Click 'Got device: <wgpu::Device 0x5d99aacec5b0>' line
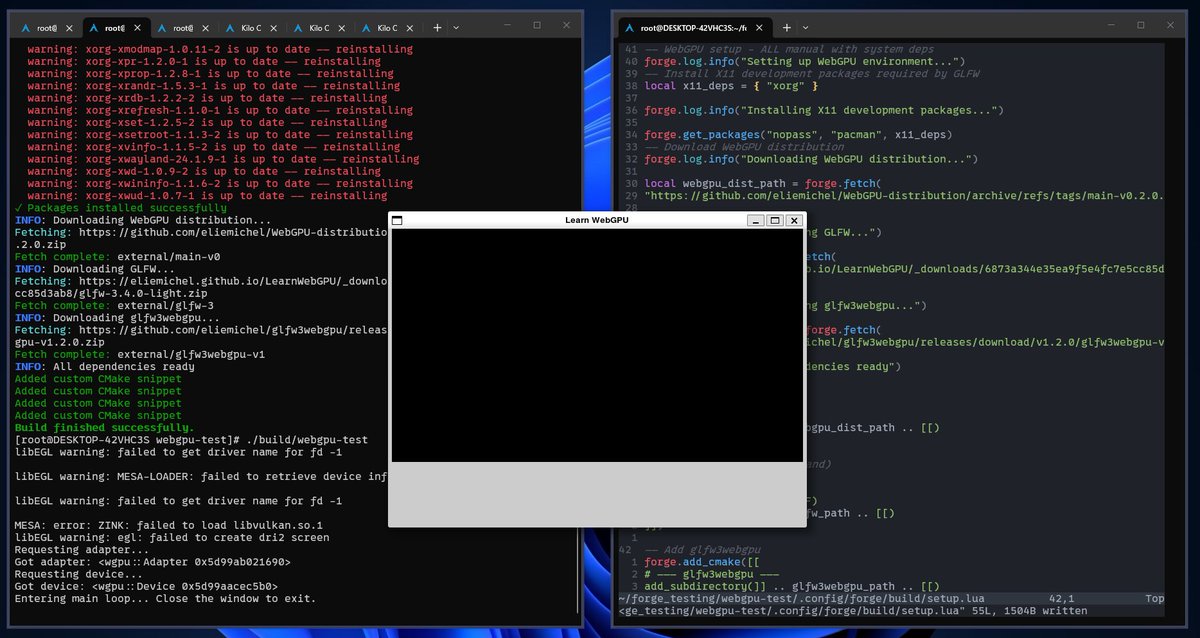 tap(146, 587)
